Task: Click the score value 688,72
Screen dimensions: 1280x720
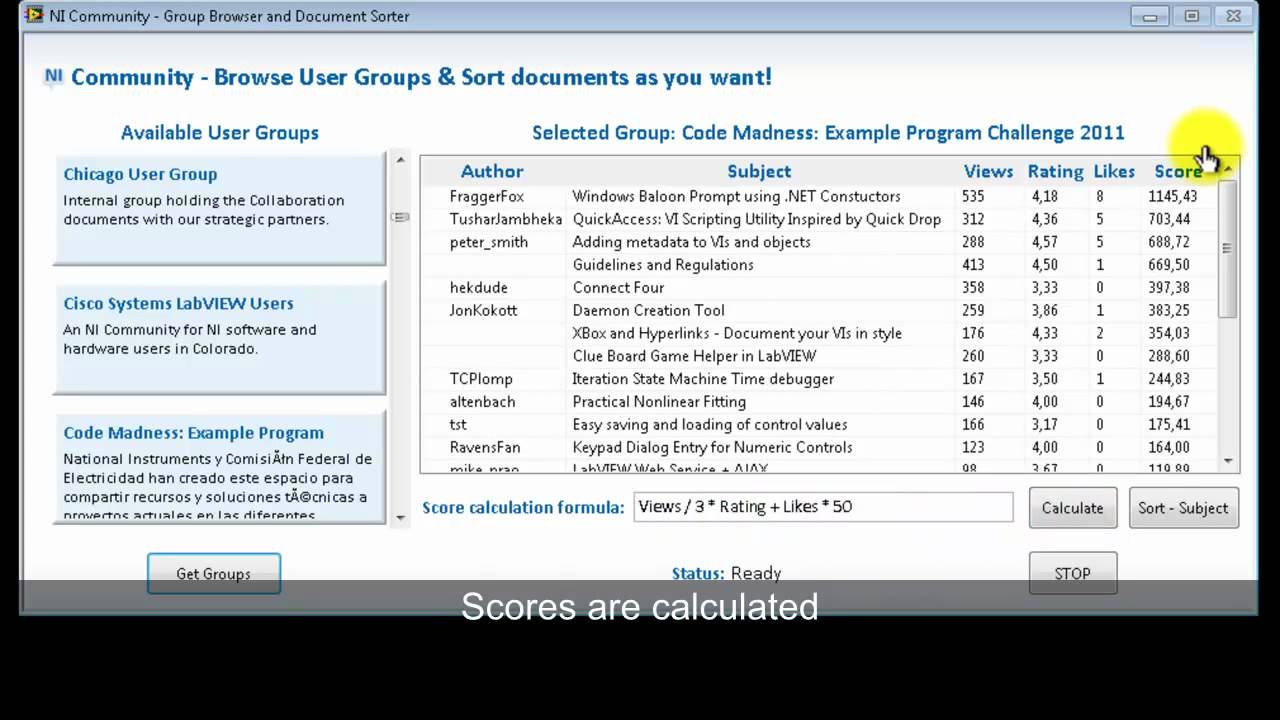Action: click(1169, 242)
